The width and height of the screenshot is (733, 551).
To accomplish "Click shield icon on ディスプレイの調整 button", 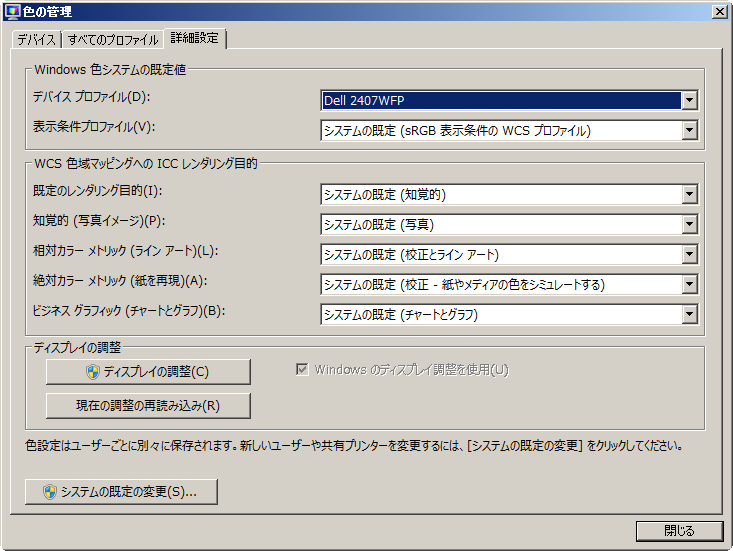I will point(93,372).
